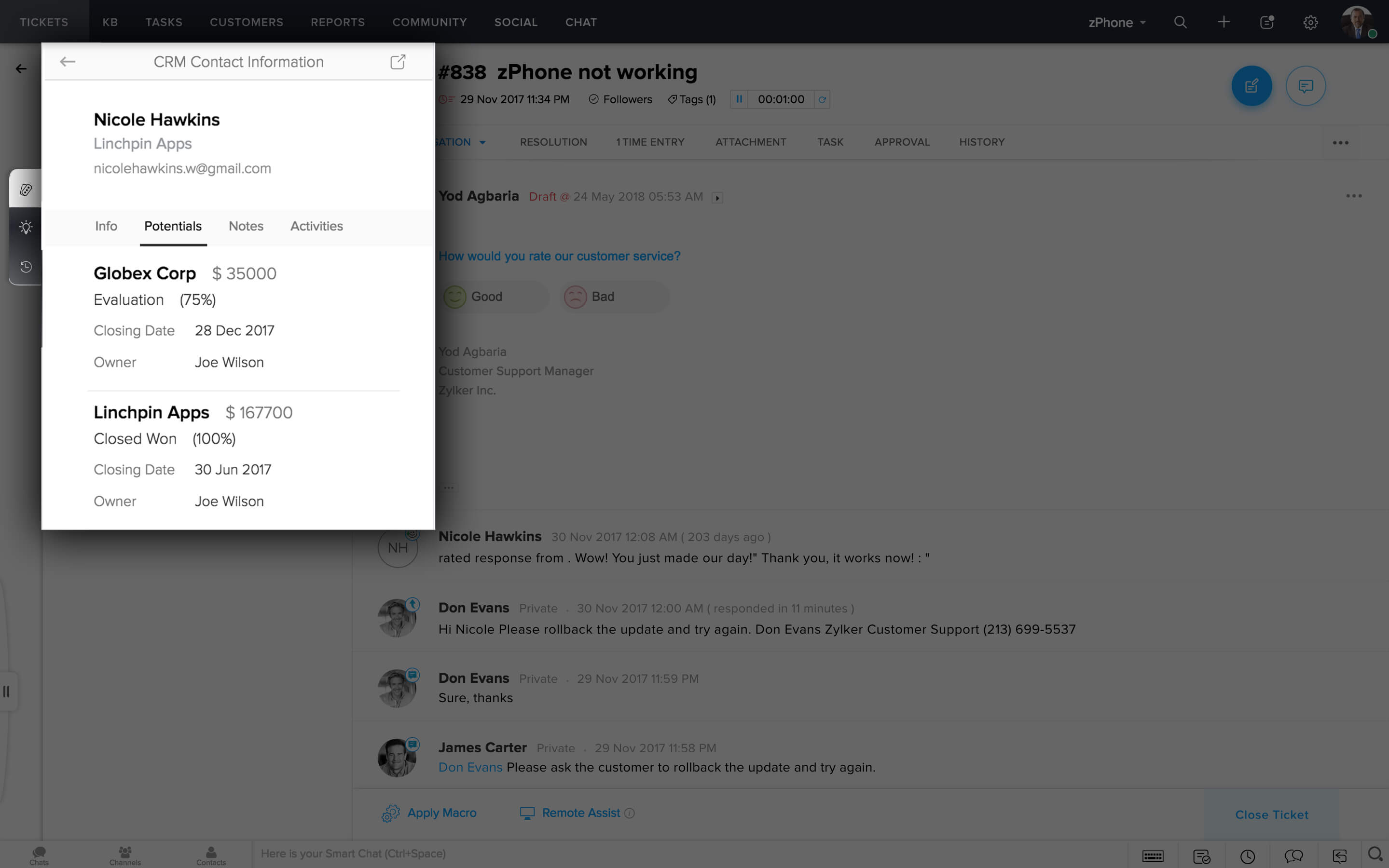Viewport: 1389px width, 868px height.
Task: Select the Potentials tab
Action: tap(173, 226)
